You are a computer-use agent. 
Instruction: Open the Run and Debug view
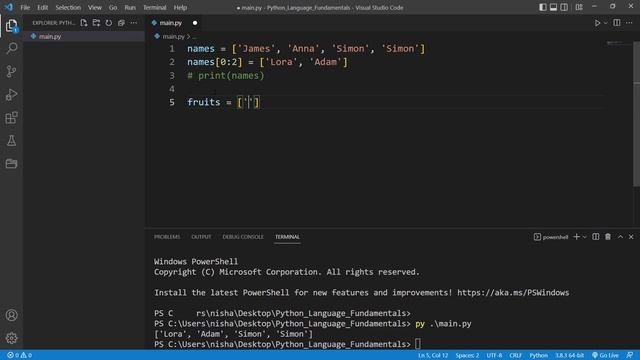(11, 95)
